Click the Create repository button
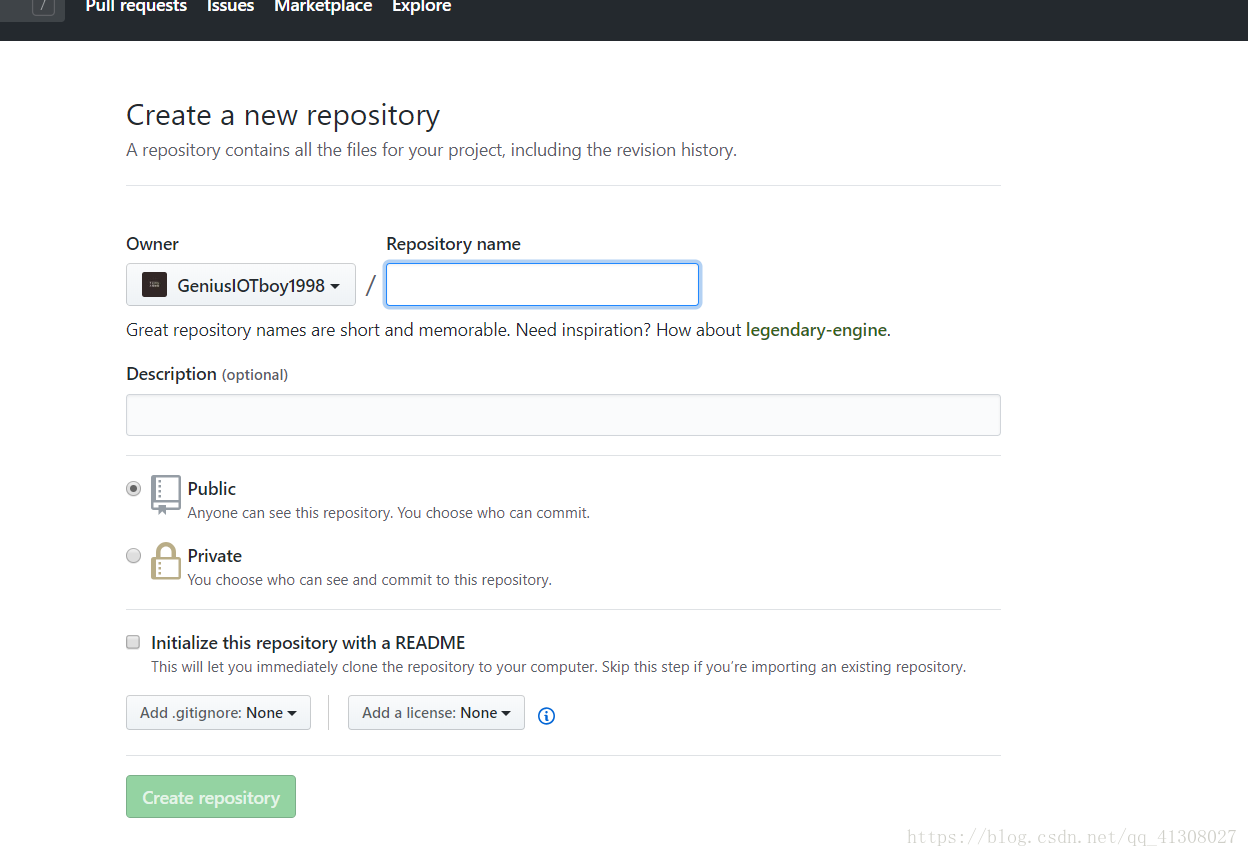1248x857 pixels. pyautogui.click(x=211, y=797)
